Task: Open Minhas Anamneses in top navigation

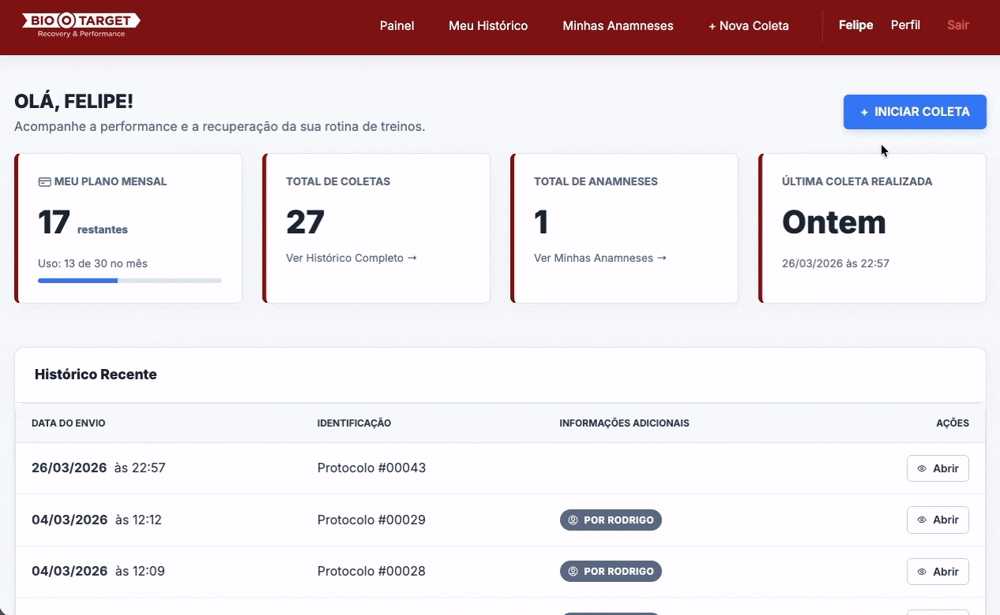Action: click(x=618, y=26)
